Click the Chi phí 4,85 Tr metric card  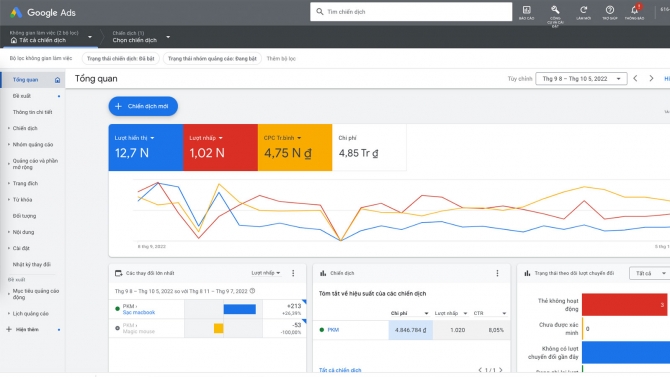tap(369, 147)
